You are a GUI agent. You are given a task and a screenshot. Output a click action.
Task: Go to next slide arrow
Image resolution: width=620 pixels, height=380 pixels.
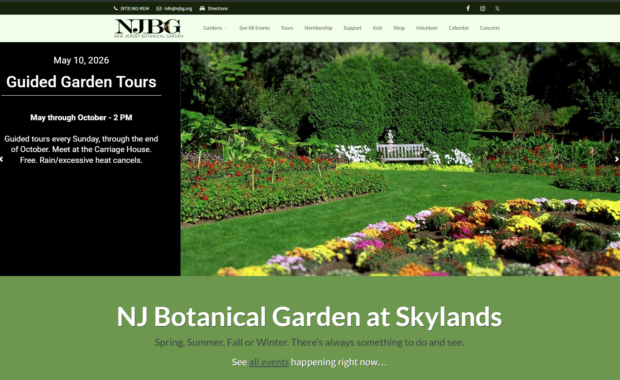(616, 159)
